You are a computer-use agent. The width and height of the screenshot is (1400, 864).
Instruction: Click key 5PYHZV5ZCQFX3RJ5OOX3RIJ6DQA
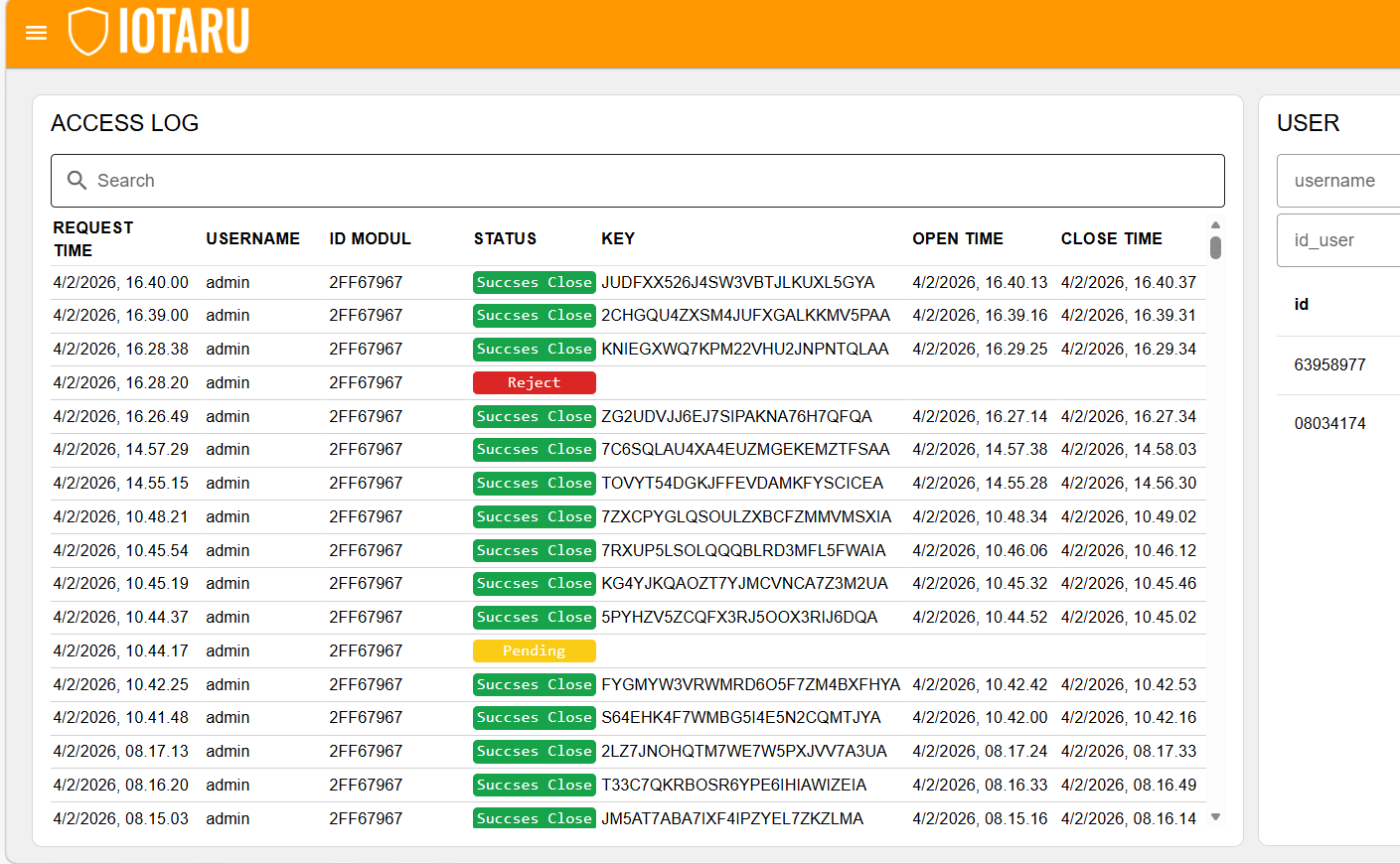pos(739,617)
